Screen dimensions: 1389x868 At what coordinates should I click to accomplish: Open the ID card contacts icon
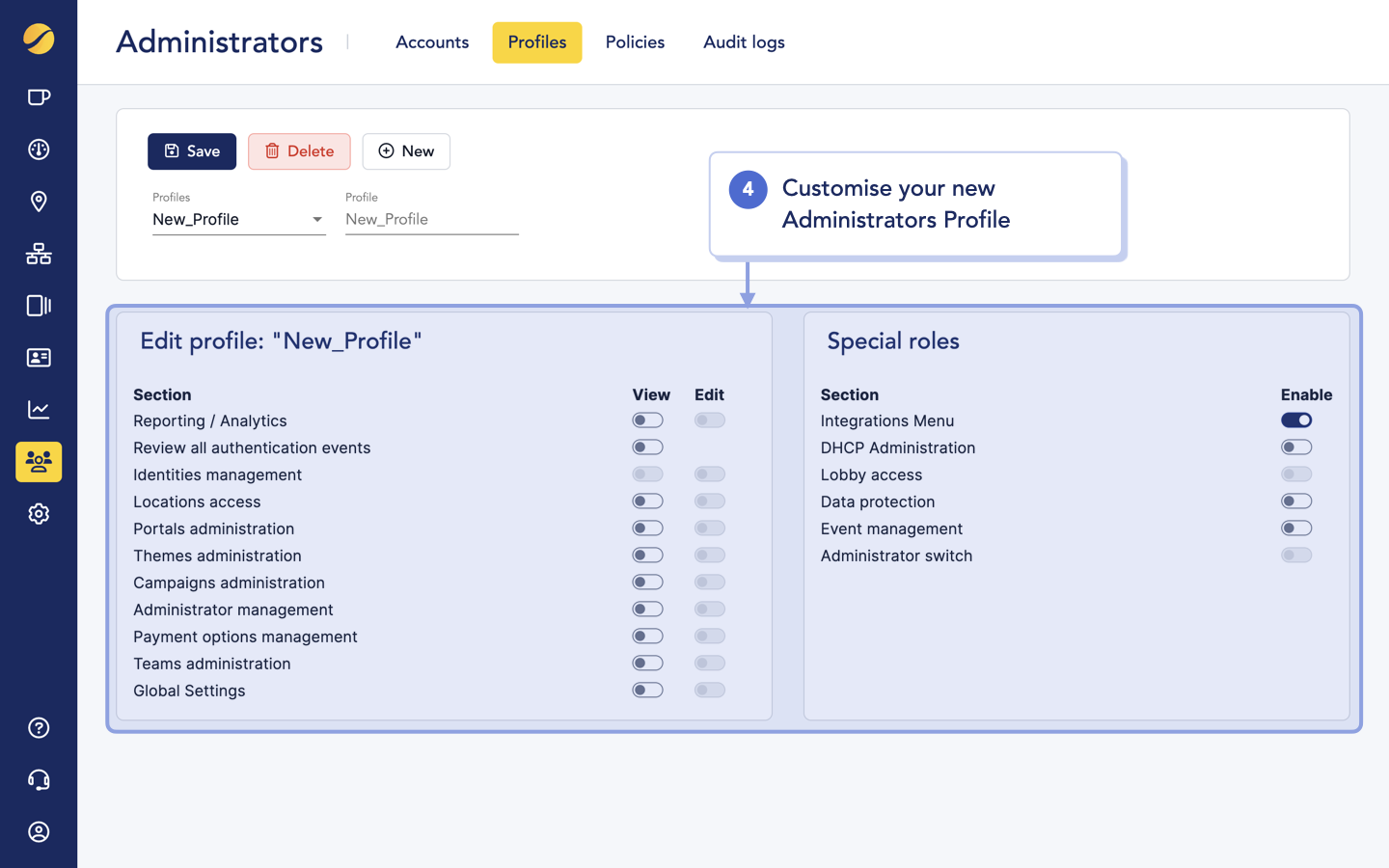[39, 358]
